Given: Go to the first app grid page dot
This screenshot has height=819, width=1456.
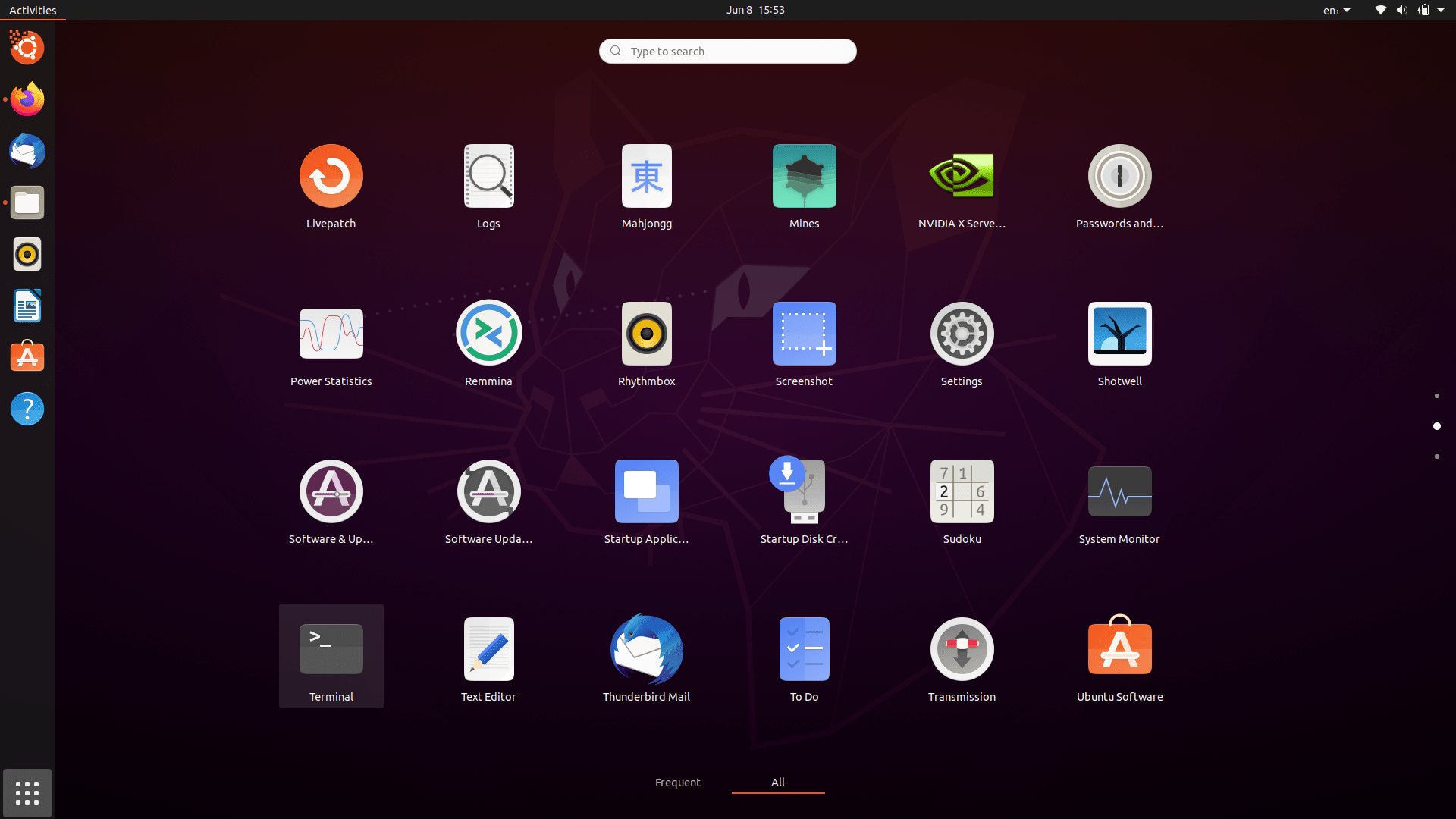Looking at the screenshot, I should point(1436,396).
